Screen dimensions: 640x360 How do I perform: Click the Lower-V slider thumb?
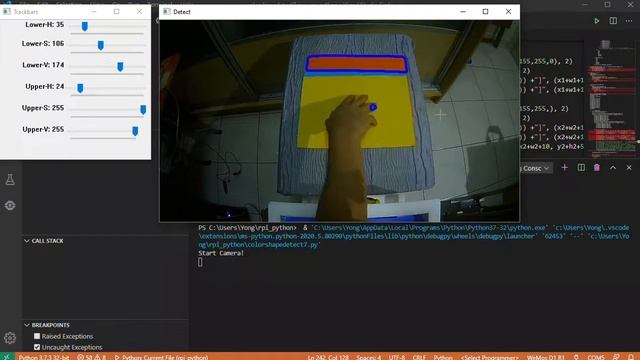120,67
